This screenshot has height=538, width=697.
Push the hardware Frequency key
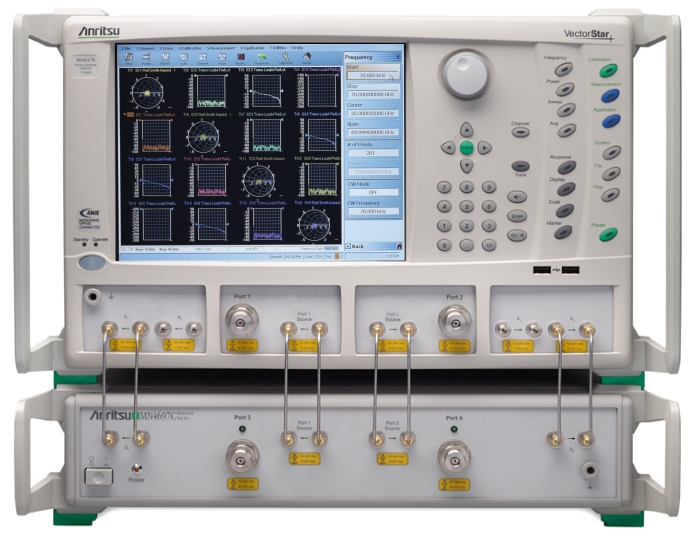[563, 69]
